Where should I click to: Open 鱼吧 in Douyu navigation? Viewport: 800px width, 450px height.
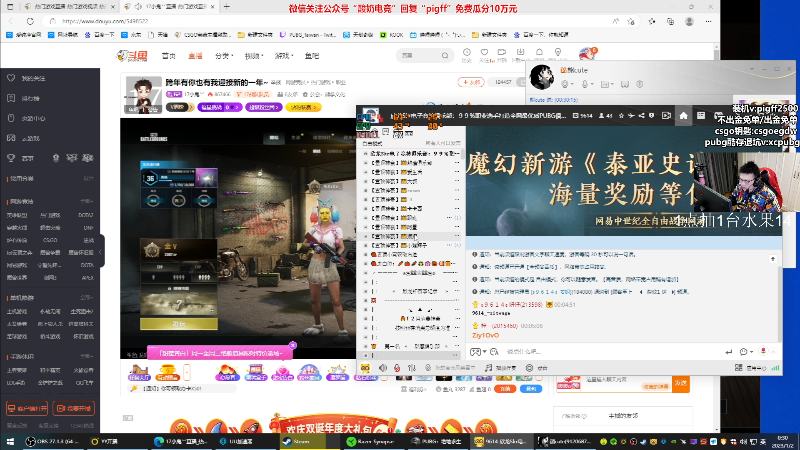tap(312, 56)
